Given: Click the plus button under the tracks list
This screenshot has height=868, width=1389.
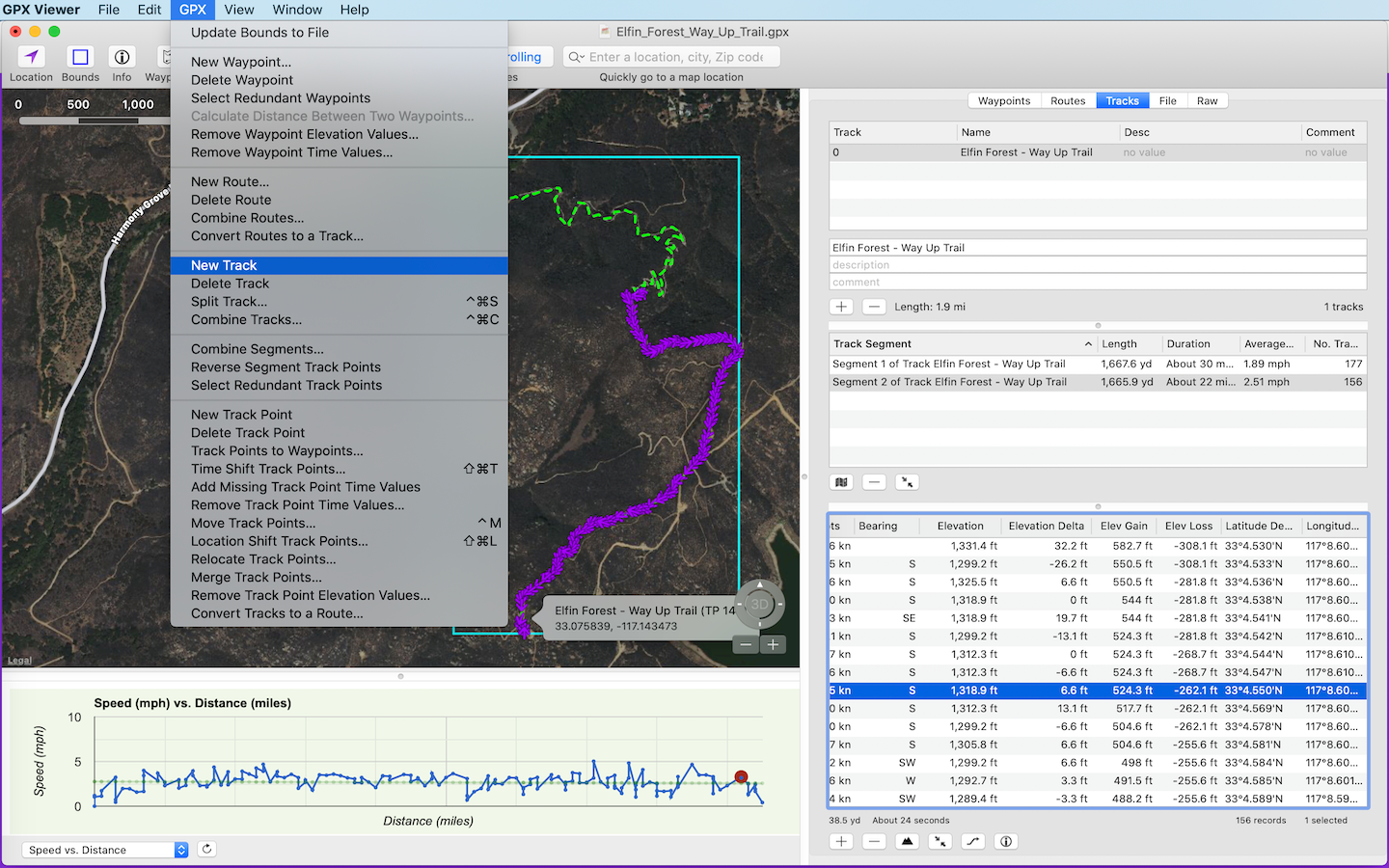Looking at the screenshot, I should tap(841, 307).
